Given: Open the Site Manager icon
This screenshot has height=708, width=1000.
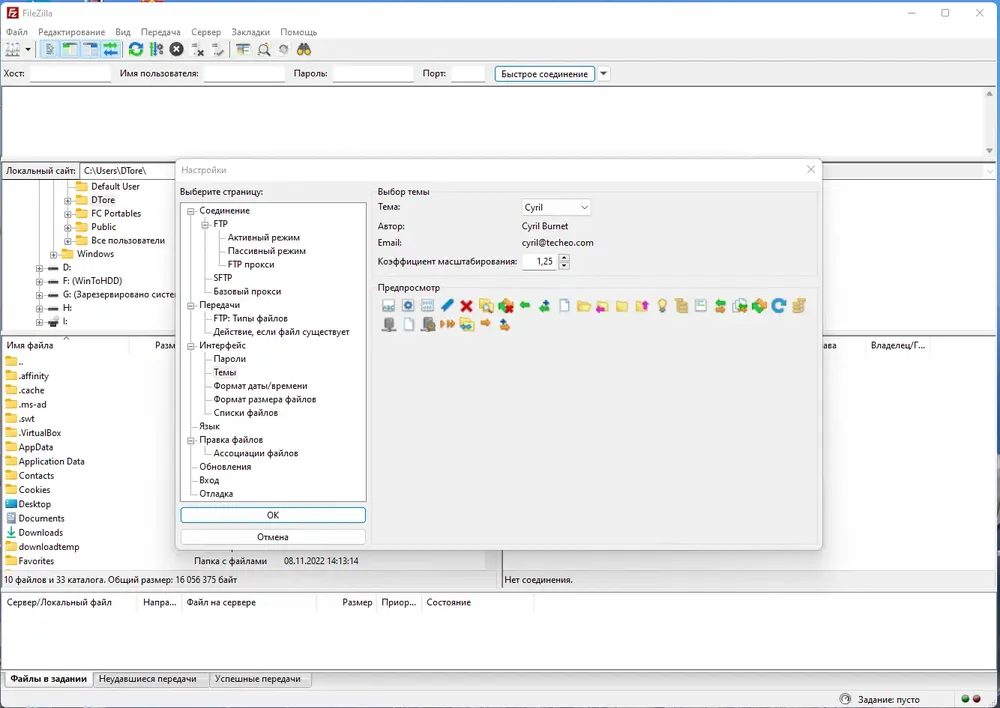Looking at the screenshot, I should point(12,50).
